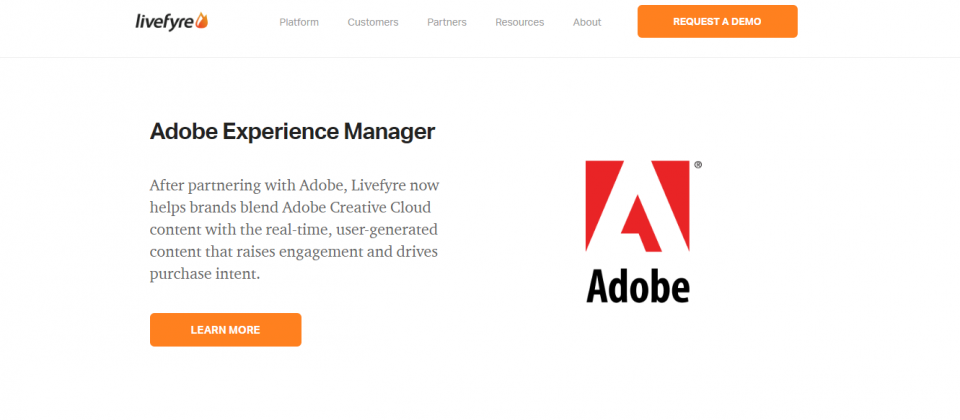Click the livefyre wordmark in the header
The image size is (960, 420).
coord(165,22)
